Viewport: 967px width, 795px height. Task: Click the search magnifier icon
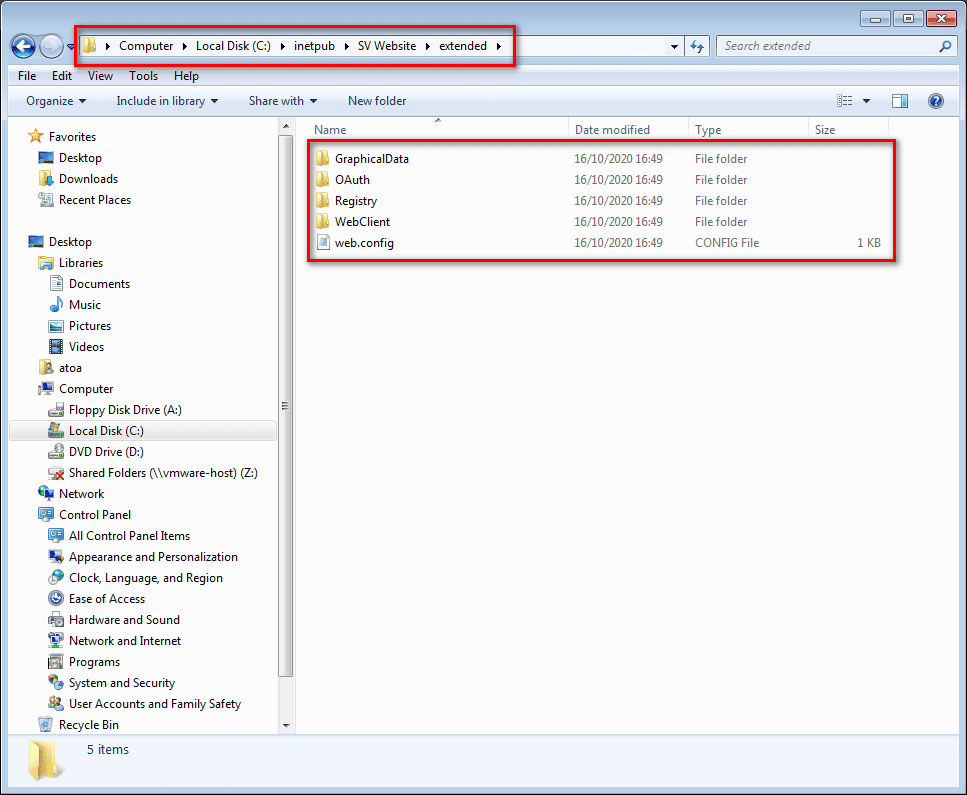pos(945,46)
